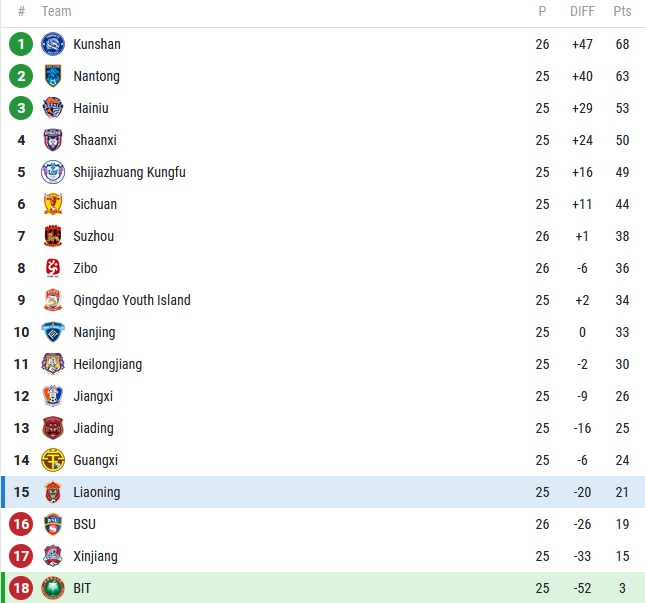Click the P matches played header
Viewport: 645px width, 603px height.
click(542, 12)
